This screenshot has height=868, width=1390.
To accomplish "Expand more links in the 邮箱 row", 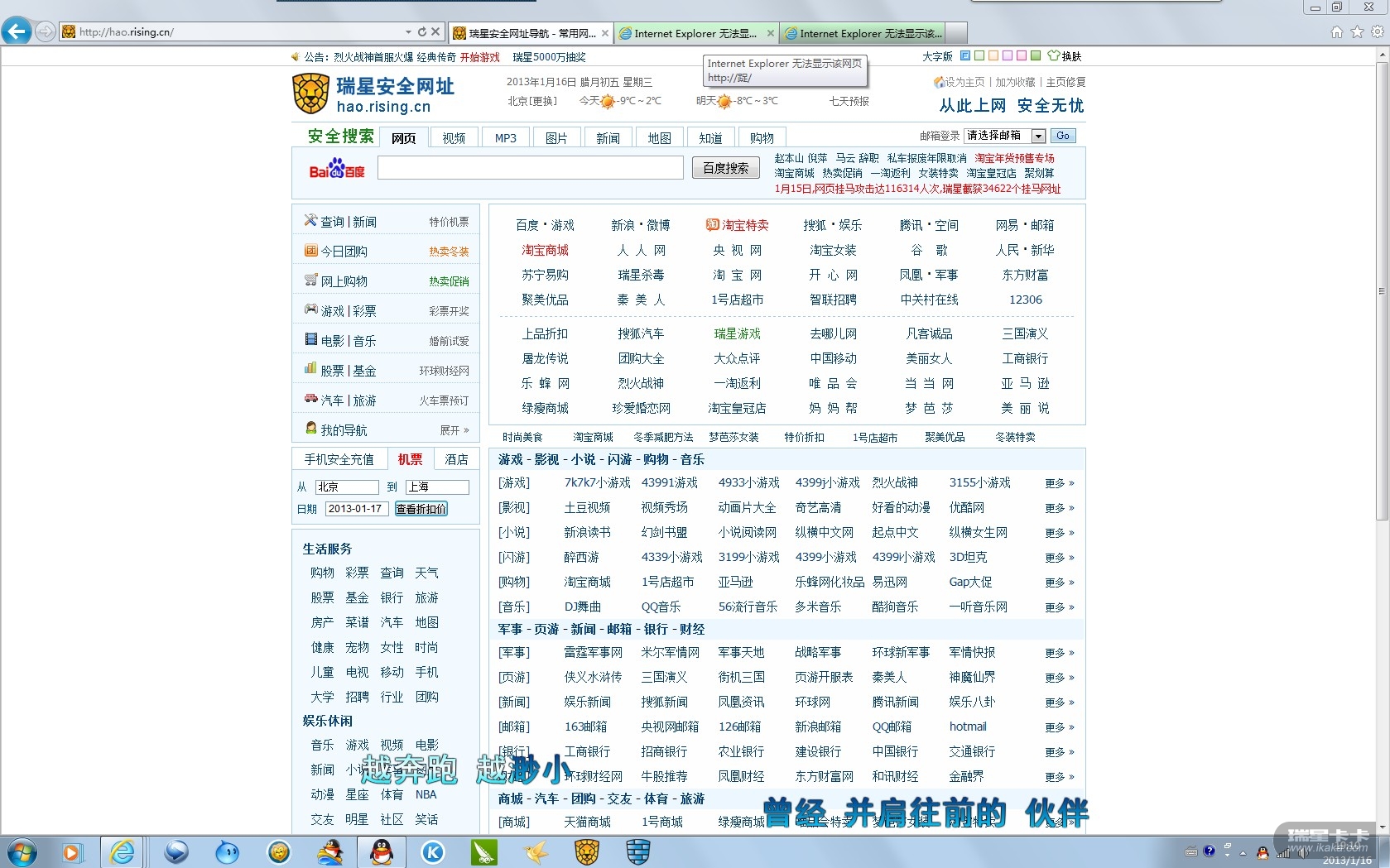I will coord(1060,727).
